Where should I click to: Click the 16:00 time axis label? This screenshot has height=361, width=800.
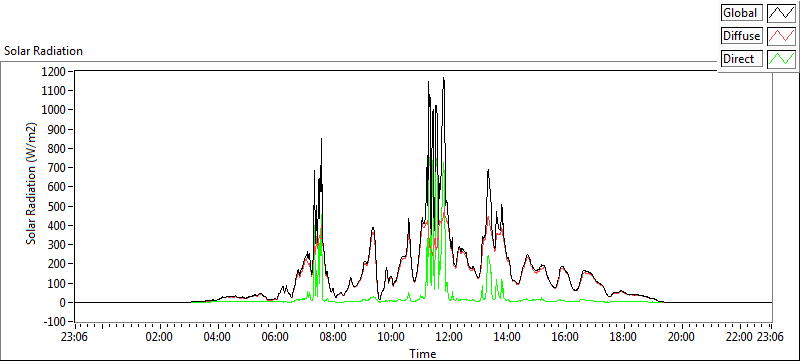[566, 337]
